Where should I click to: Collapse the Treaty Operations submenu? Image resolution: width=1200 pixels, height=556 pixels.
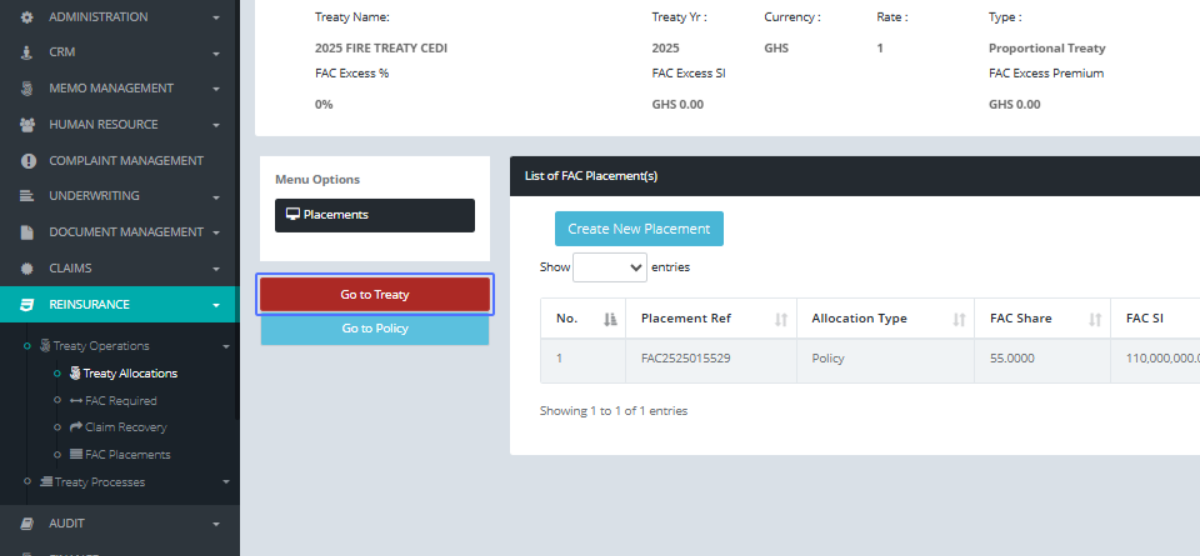coord(226,346)
